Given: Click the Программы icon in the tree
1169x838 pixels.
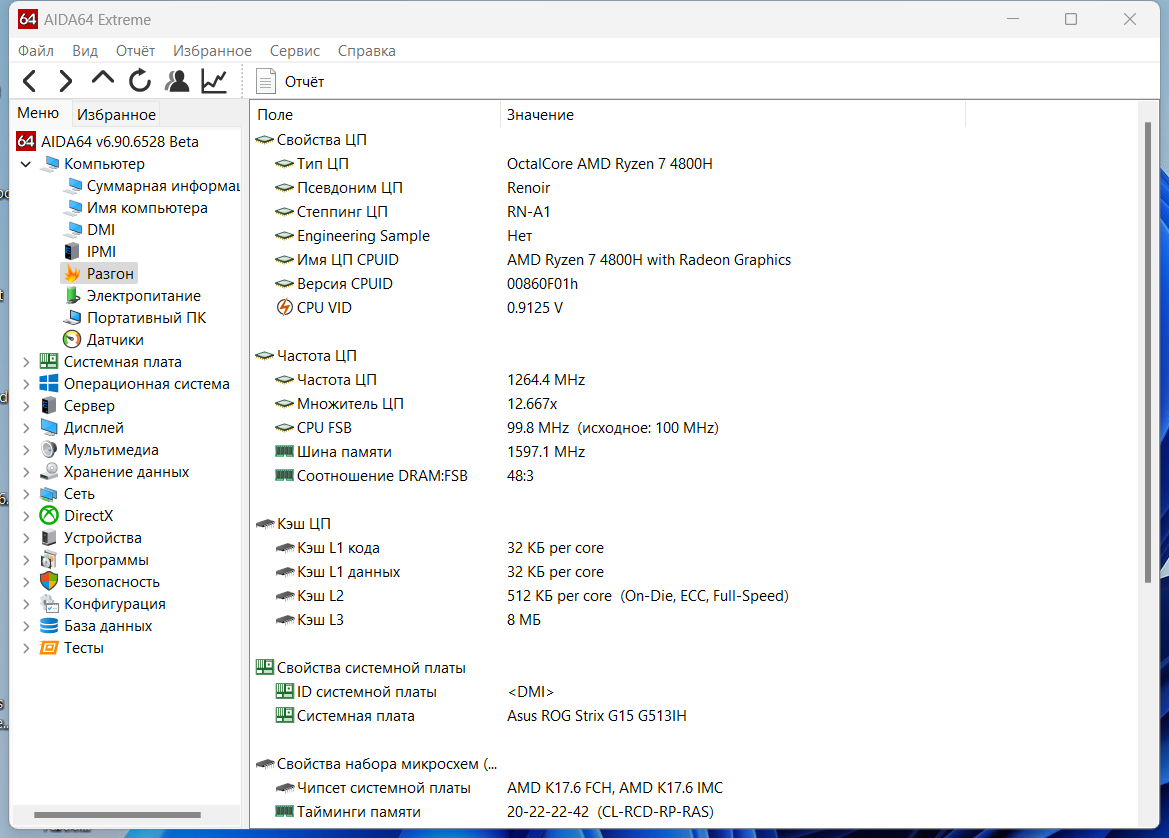Looking at the screenshot, I should click(49, 559).
